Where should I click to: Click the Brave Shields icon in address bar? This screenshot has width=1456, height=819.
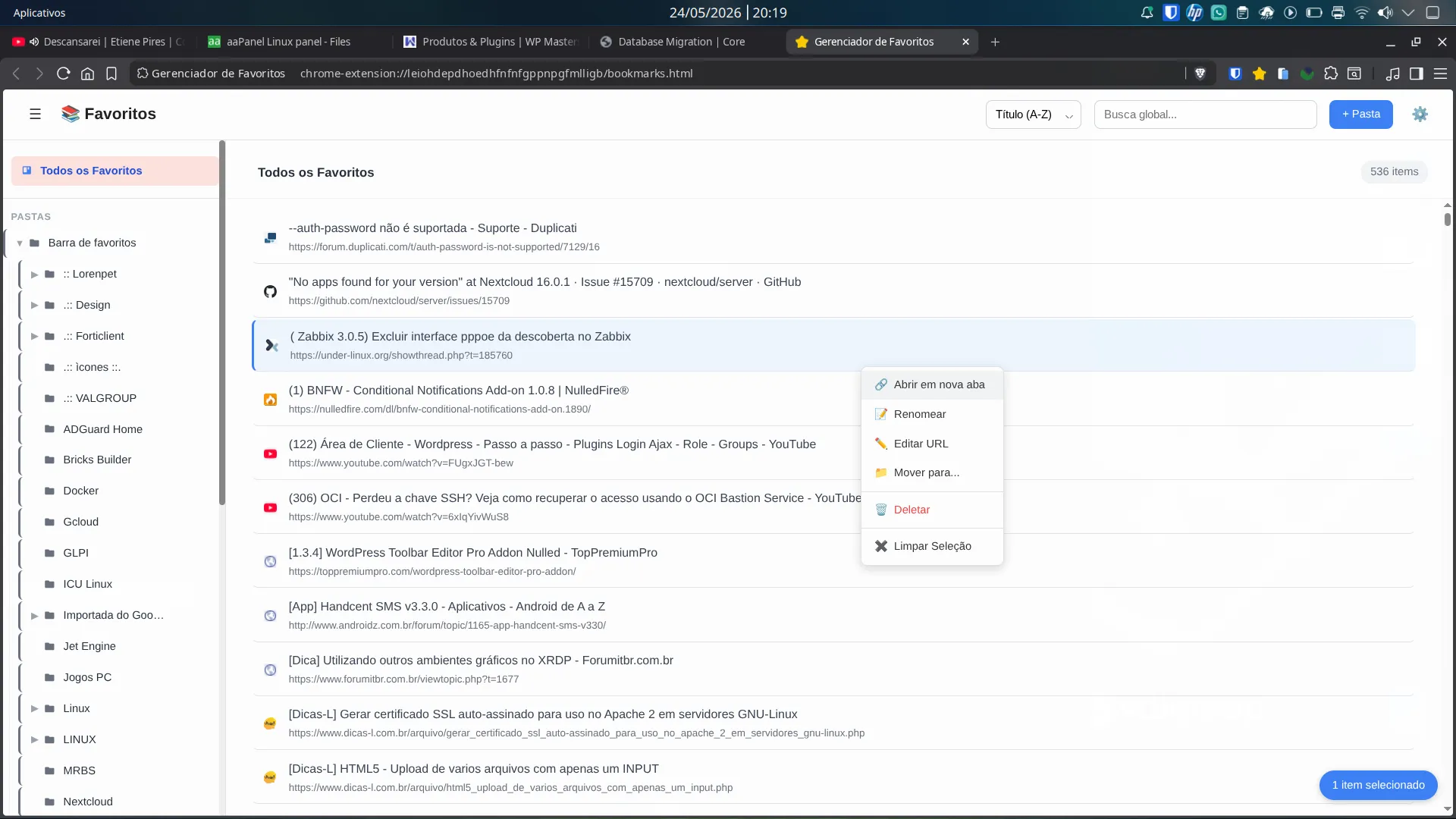pyautogui.click(x=1200, y=74)
